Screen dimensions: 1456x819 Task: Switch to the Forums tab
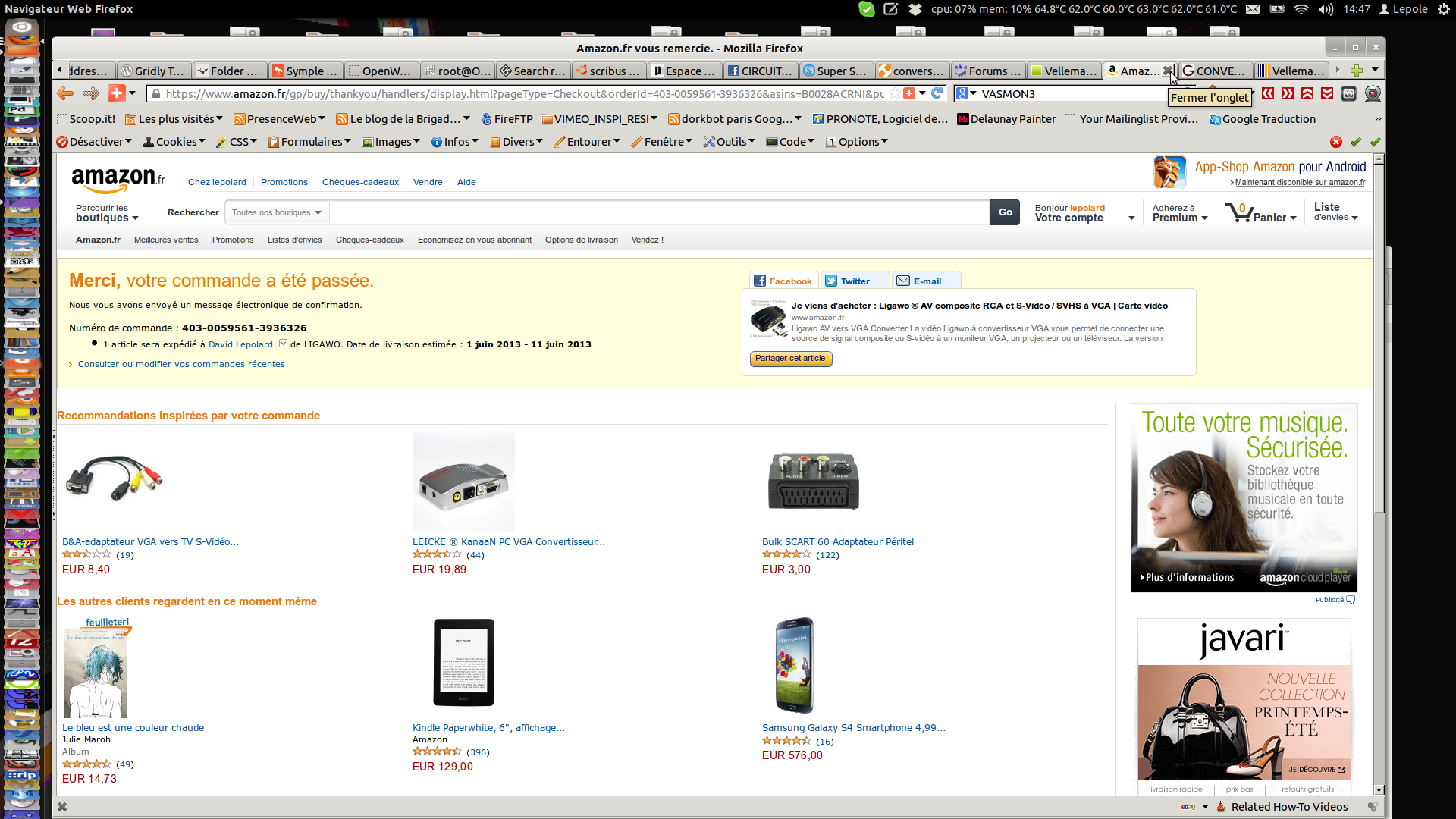(988, 71)
